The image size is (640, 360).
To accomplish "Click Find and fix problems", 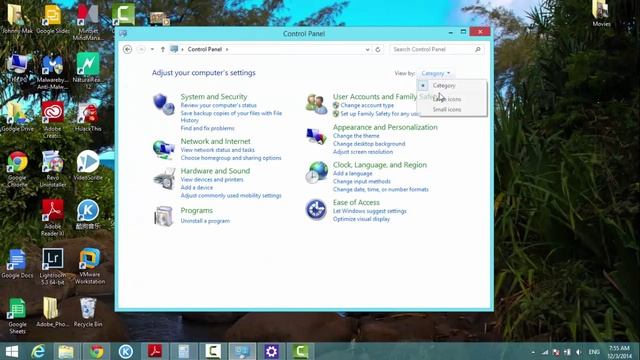I will [x=207, y=128].
